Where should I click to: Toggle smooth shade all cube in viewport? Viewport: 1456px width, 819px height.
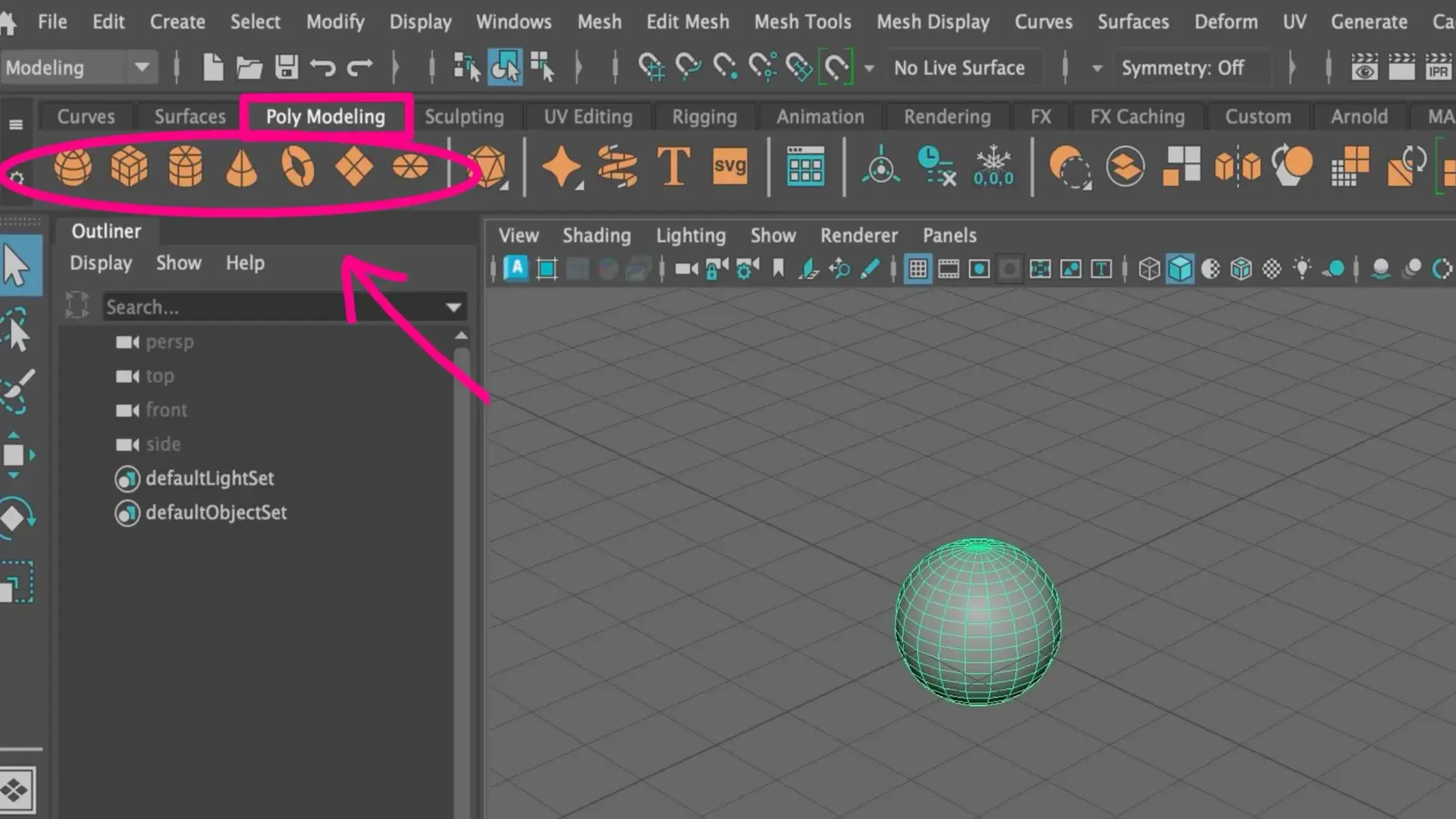tap(1180, 268)
